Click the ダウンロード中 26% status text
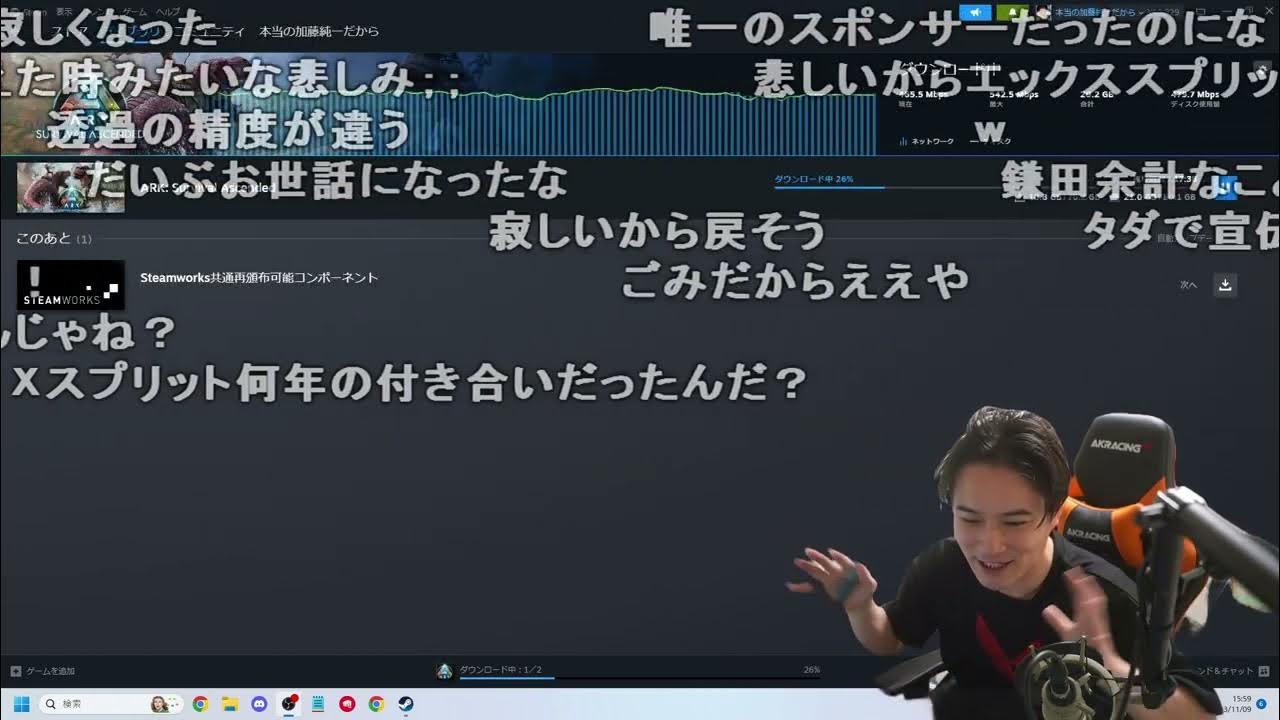 [814, 179]
